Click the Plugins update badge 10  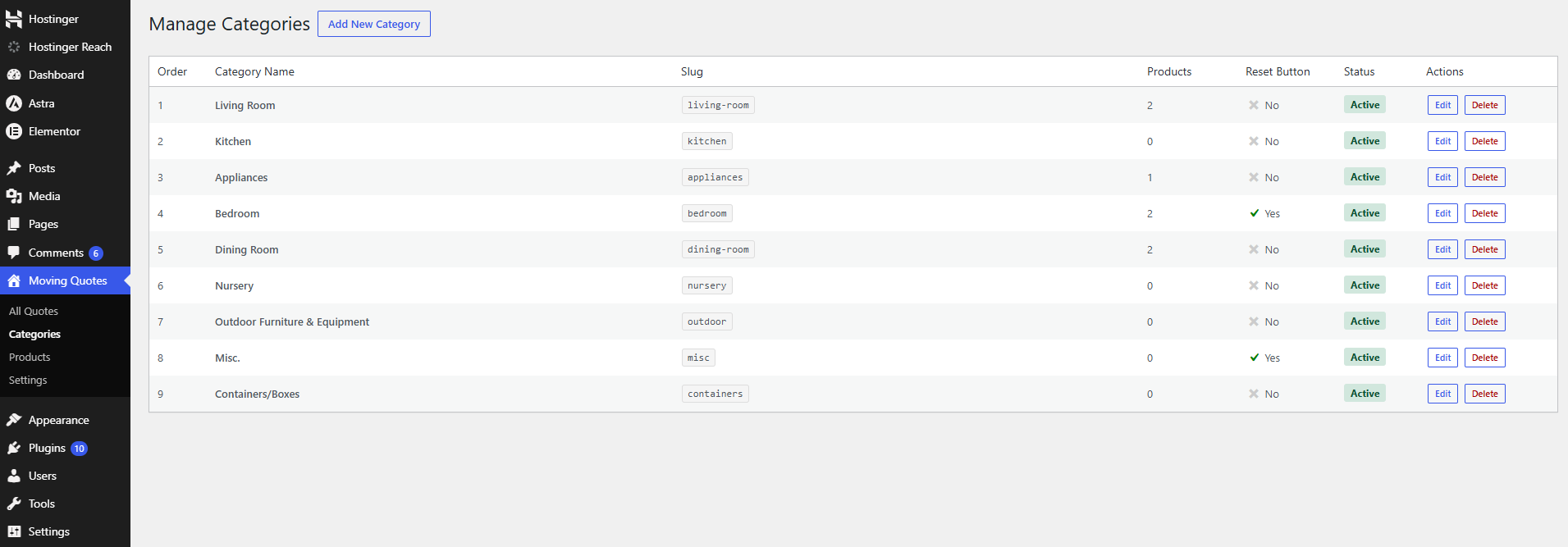(79, 449)
